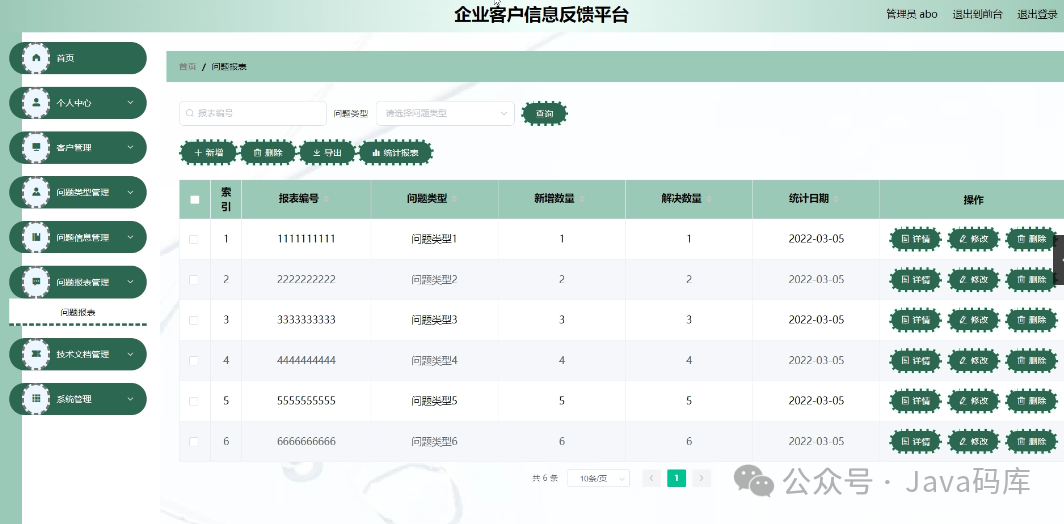The image size is (1064, 524).
Task: Open the 首页 sidebar menu item
Action: (x=78, y=58)
